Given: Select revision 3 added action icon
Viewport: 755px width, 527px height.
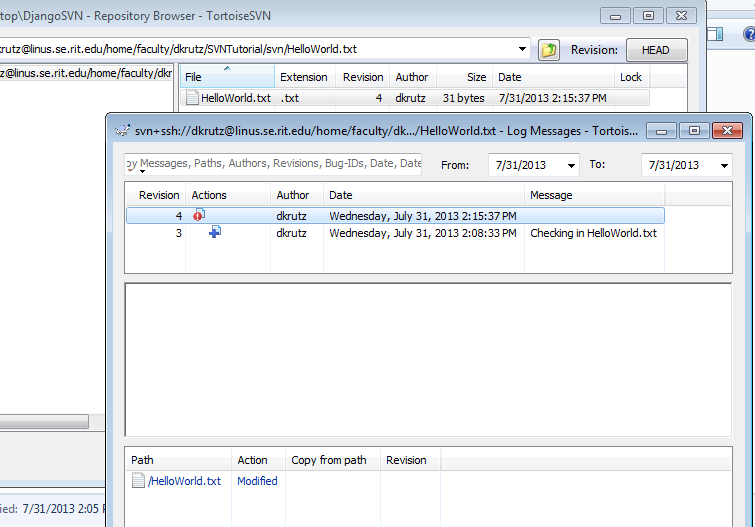Looking at the screenshot, I should (215, 232).
